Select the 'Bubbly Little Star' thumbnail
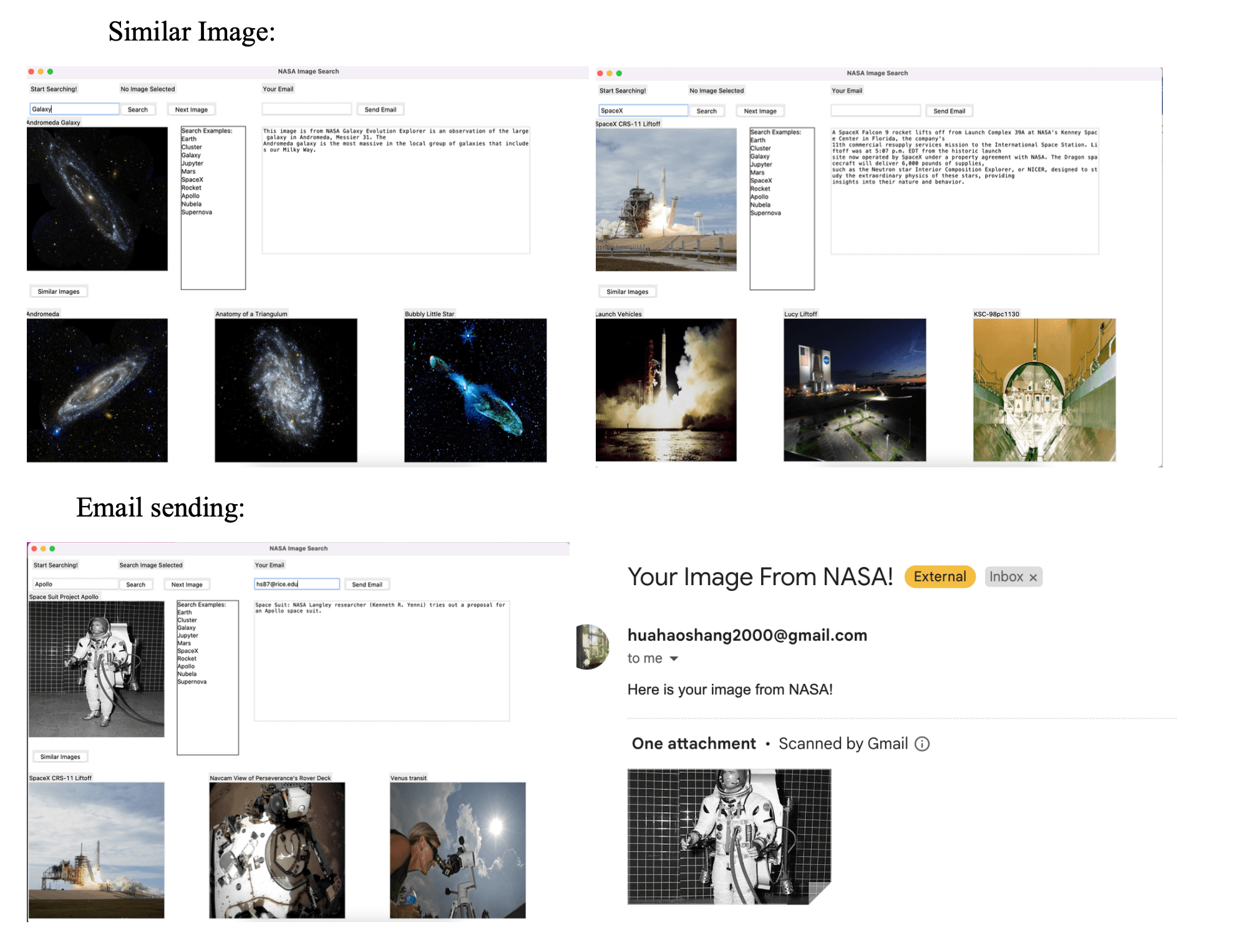The height and width of the screenshot is (952, 1239). click(x=475, y=391)
